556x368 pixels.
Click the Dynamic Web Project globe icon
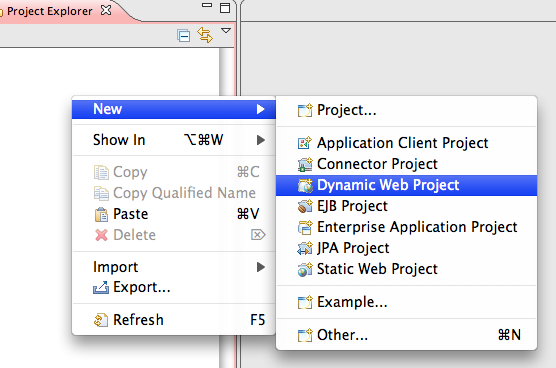[x=305, y=185]
